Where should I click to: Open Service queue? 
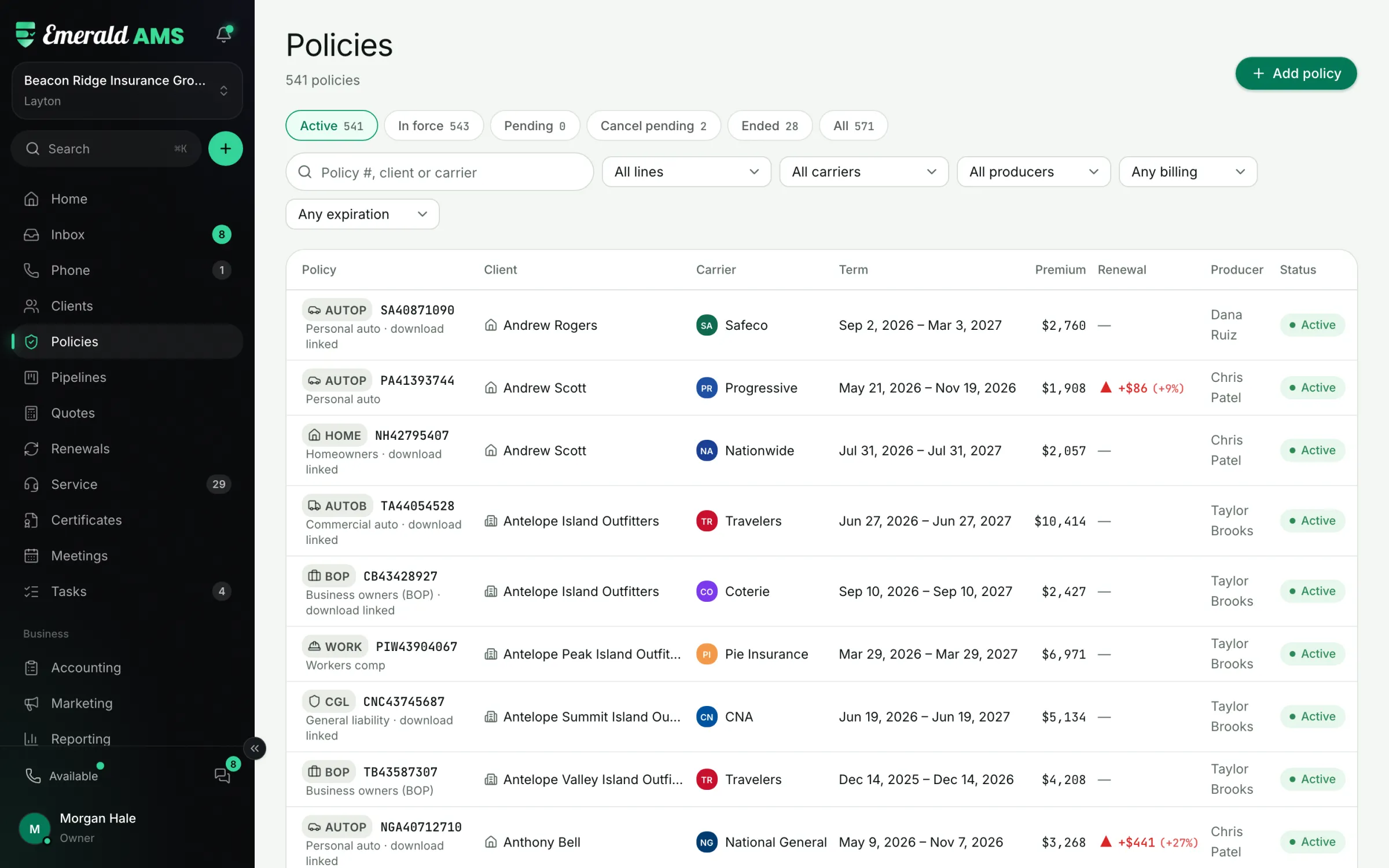coord(127,484)
